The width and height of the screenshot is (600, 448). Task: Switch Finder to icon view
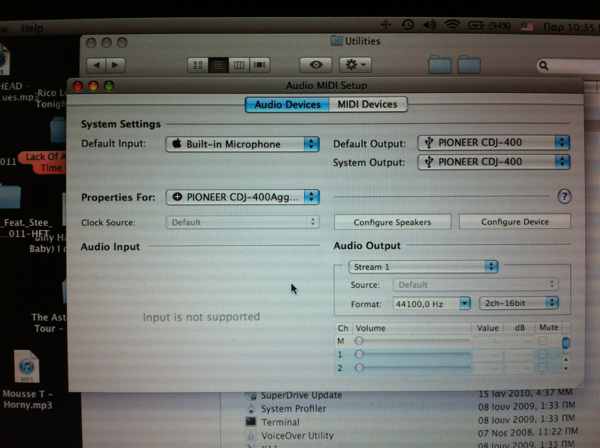pos(199,65)
